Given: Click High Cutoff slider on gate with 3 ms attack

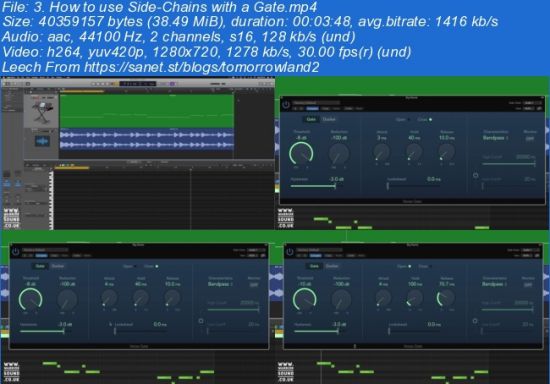Looking at the screenshot, I should pos(509,164).
